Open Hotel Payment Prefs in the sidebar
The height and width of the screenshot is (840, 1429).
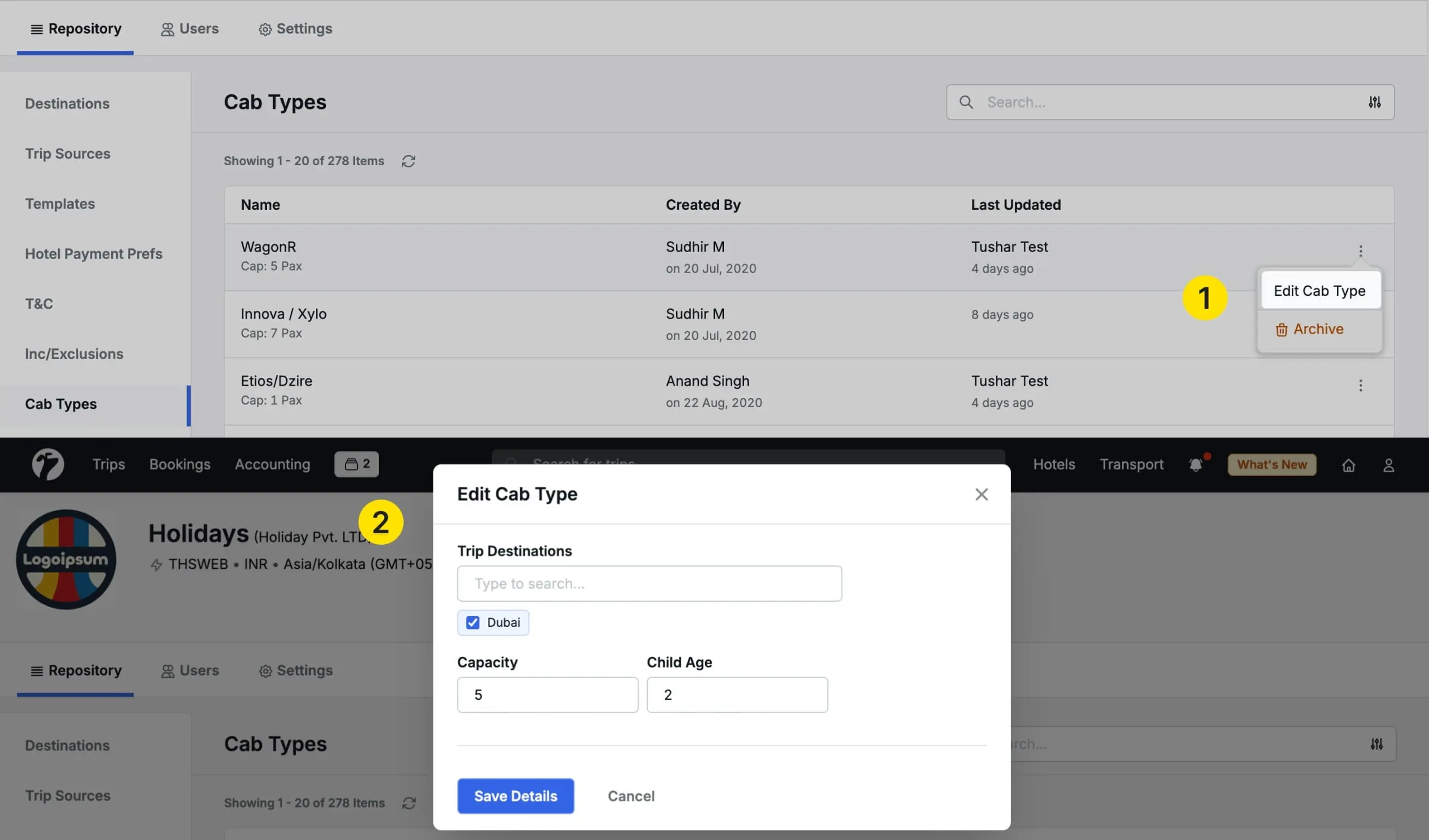(x=94, y=253)
